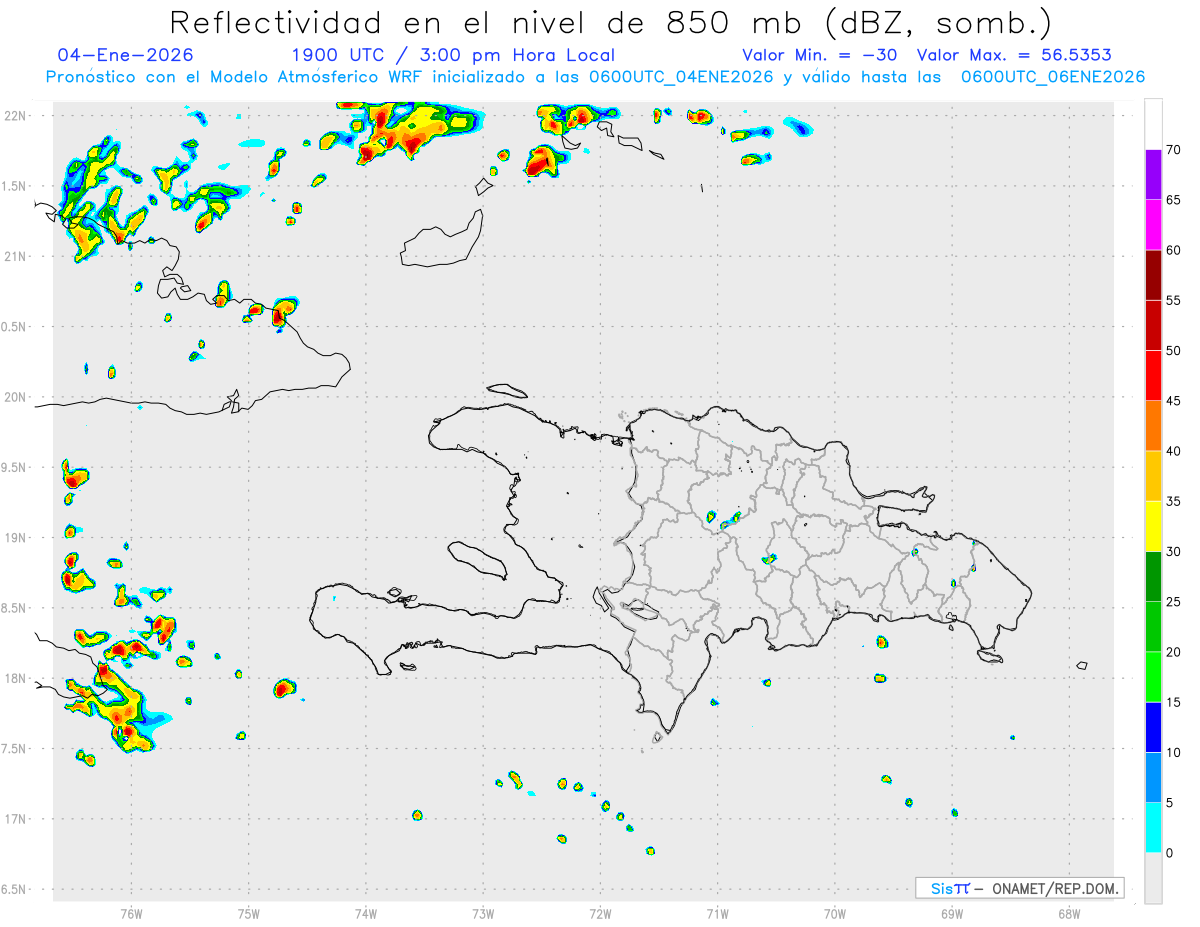
Task: Click the colorbar label '60'
Action: pyautogui.click(x=1174, y=250)
